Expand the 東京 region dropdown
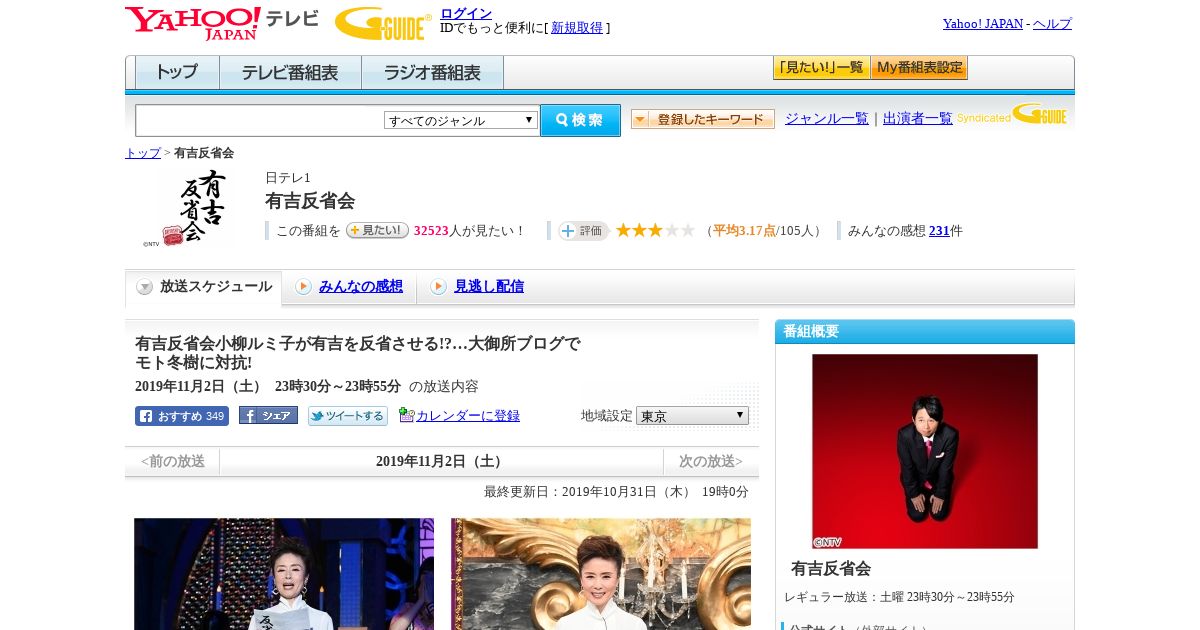 pyautogui.click(x=692, y=415)
